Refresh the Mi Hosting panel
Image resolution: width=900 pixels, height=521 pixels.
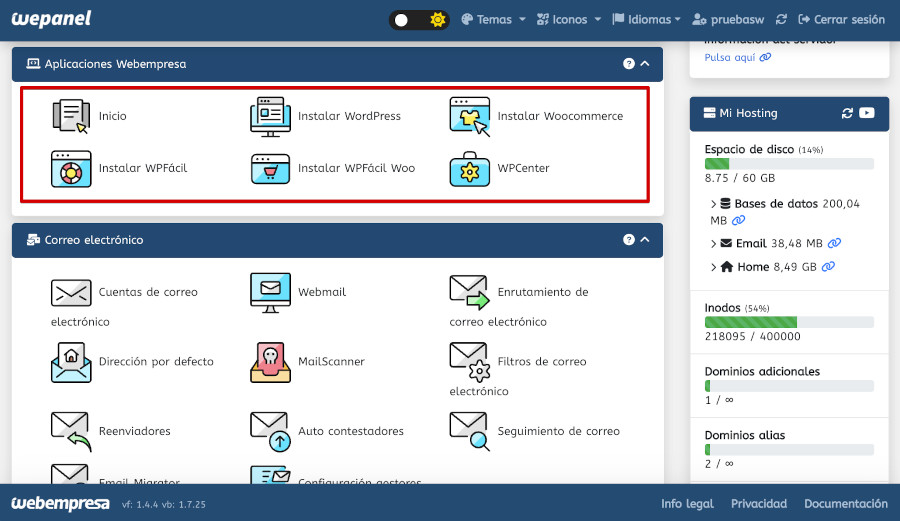click(x=847, y=113)
